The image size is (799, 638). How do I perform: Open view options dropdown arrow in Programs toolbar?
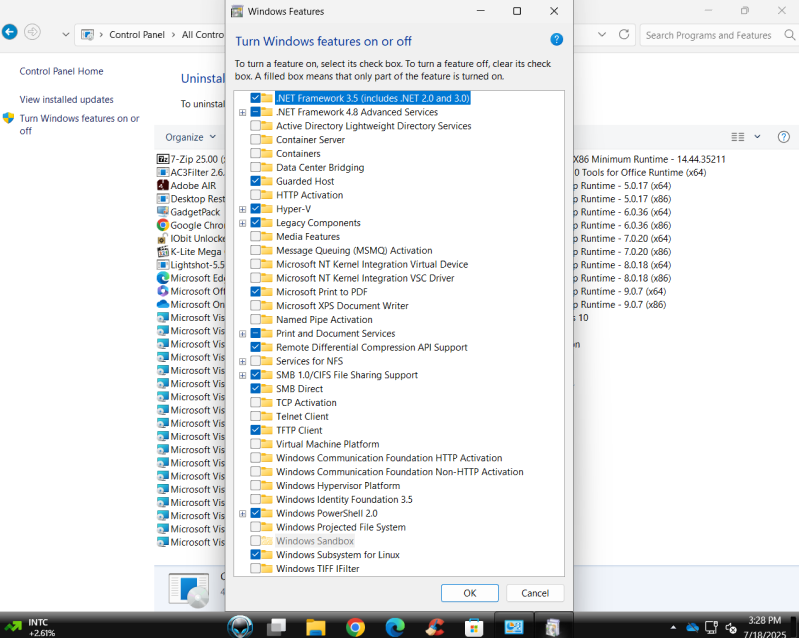(757, 137)
